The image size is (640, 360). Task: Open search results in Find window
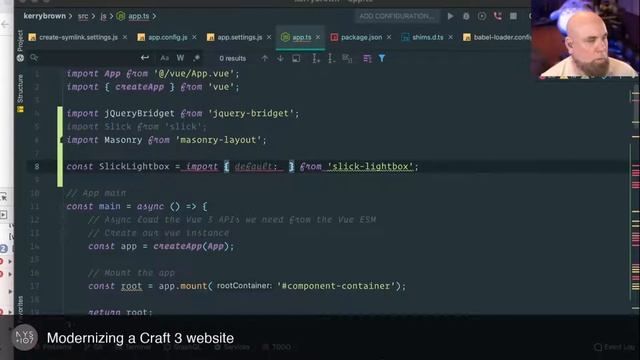pos(296,58)
